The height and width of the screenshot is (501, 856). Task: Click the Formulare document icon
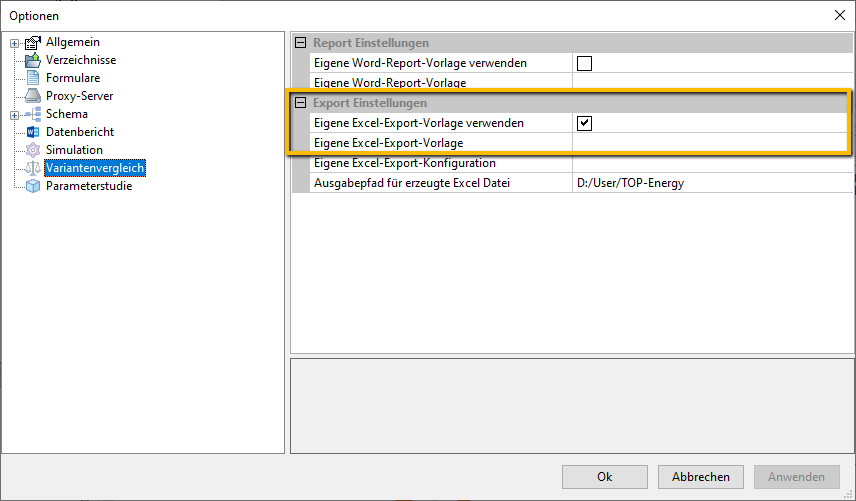[33, 78]
